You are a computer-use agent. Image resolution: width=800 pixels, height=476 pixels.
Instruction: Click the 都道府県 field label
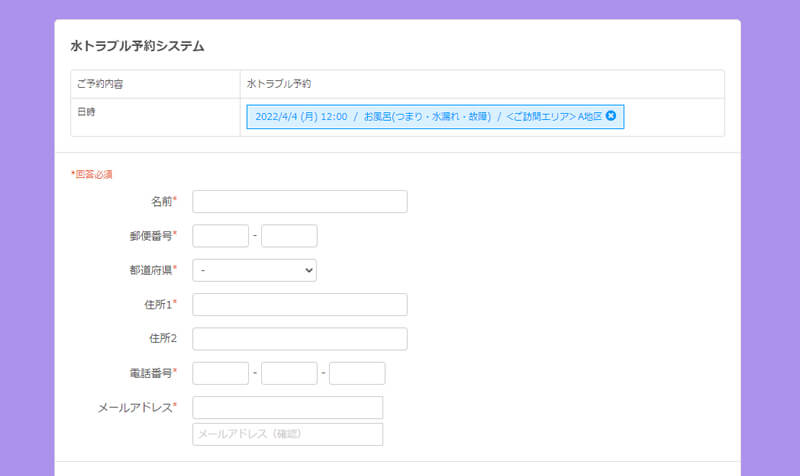point(150,270)
